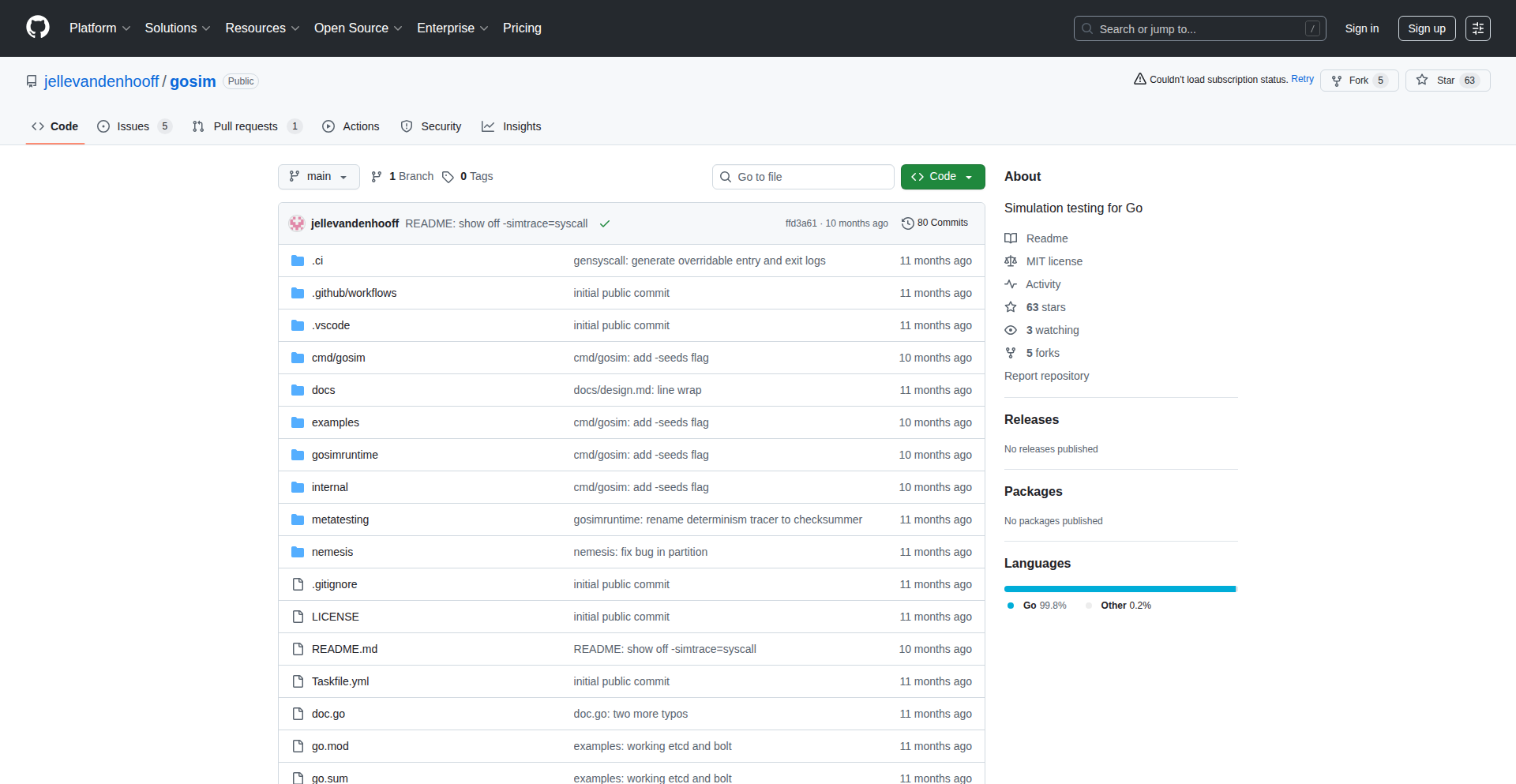This screenshot has height=784, width=1516.
Task: Click the 3 watching eye icon
Action: click(1011, 330)
